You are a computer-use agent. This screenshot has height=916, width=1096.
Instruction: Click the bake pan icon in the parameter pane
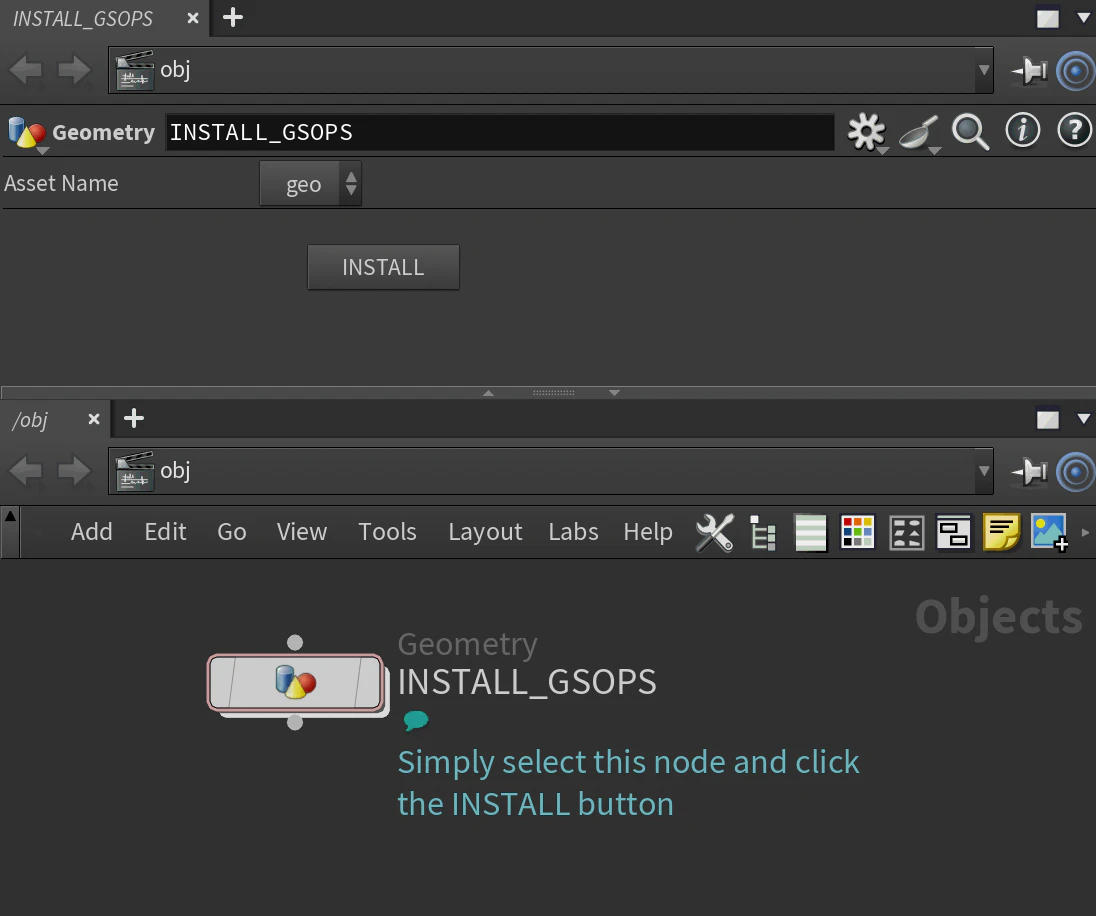[919, 132]
